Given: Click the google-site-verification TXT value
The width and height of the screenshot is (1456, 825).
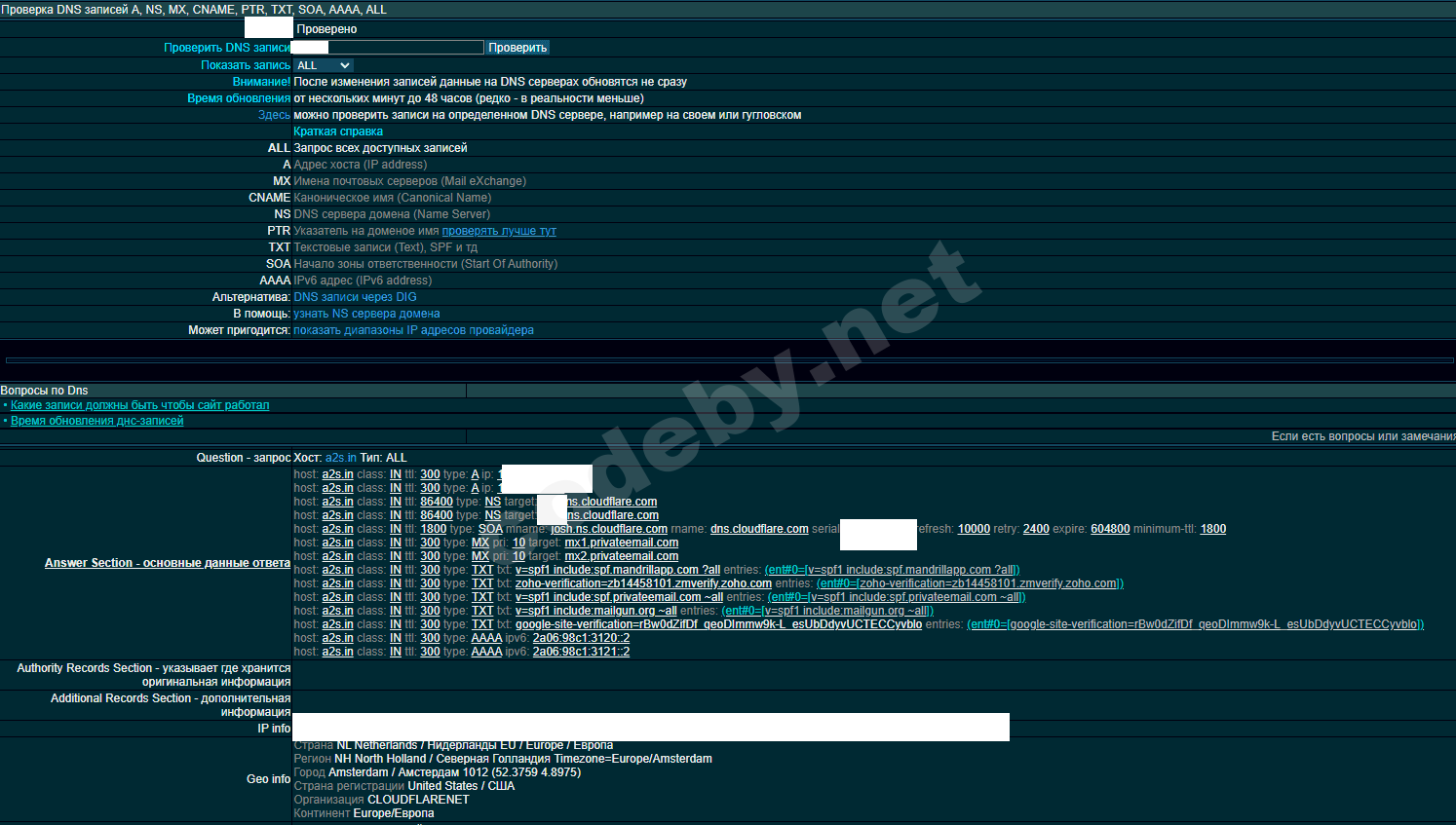Looking at the screenshot, I should 718,624.
